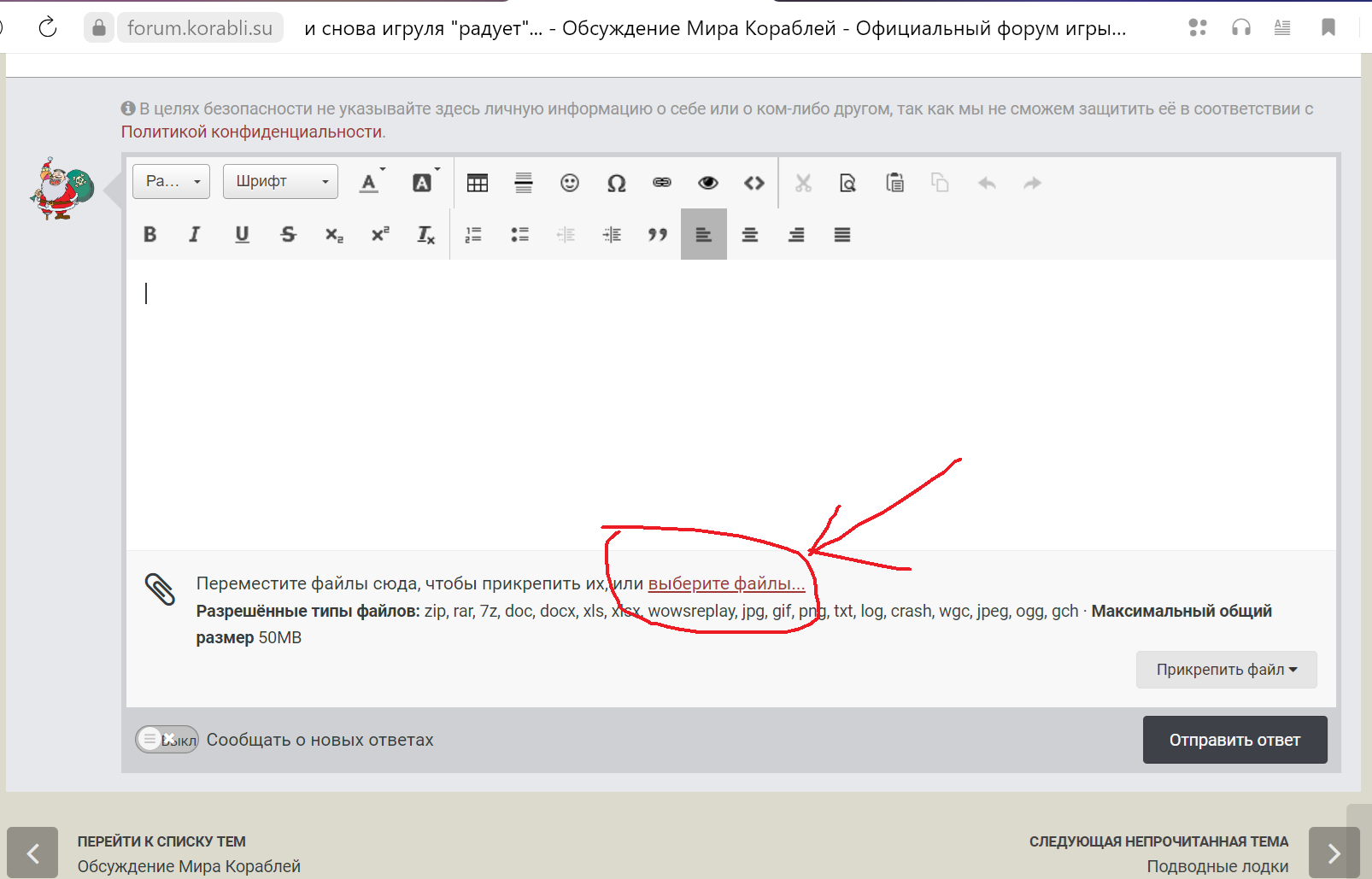
Task: Insert a spoiler using eye icon
Action: (708, 183)
